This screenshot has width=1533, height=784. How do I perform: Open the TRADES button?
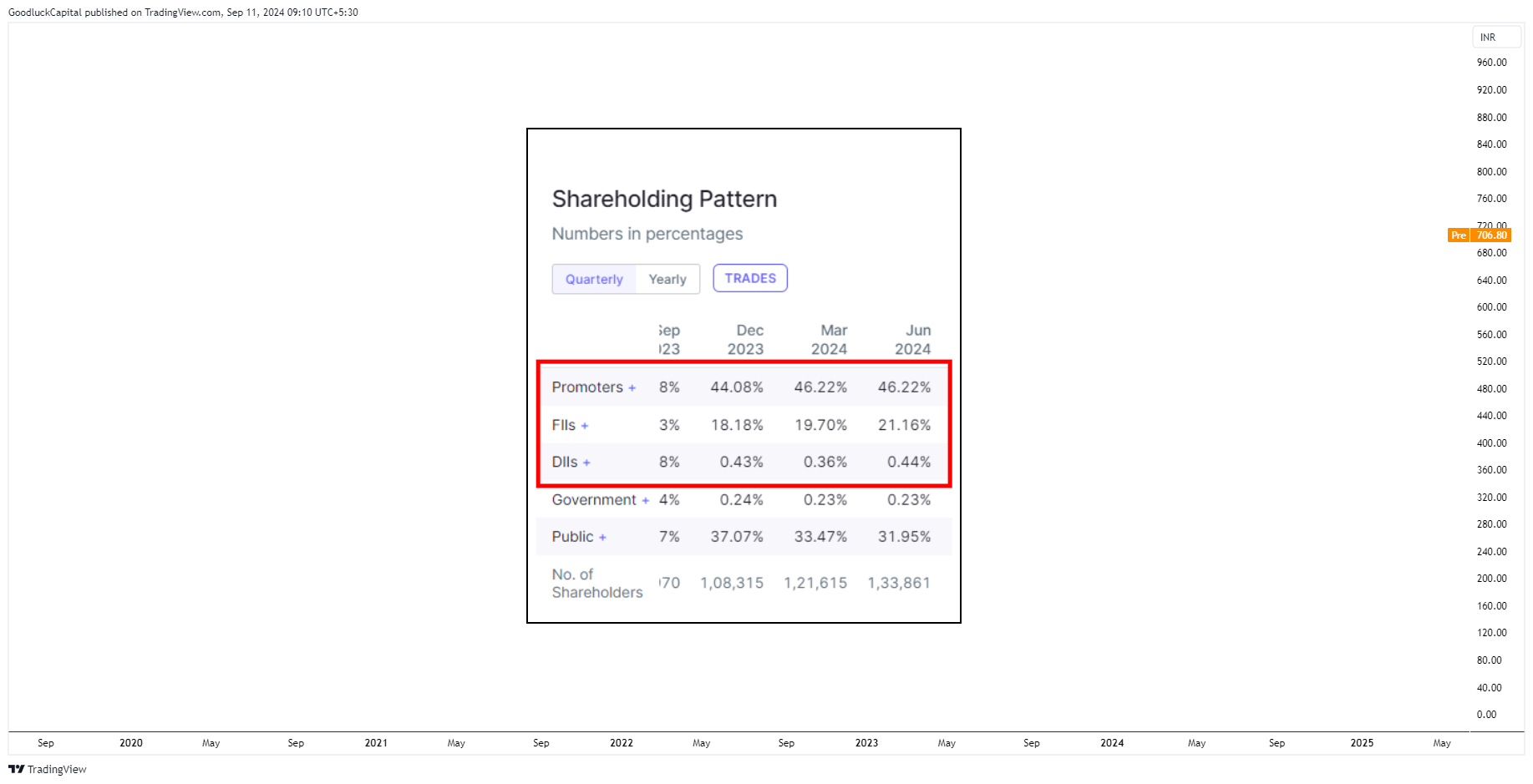[x=750, y=278]
